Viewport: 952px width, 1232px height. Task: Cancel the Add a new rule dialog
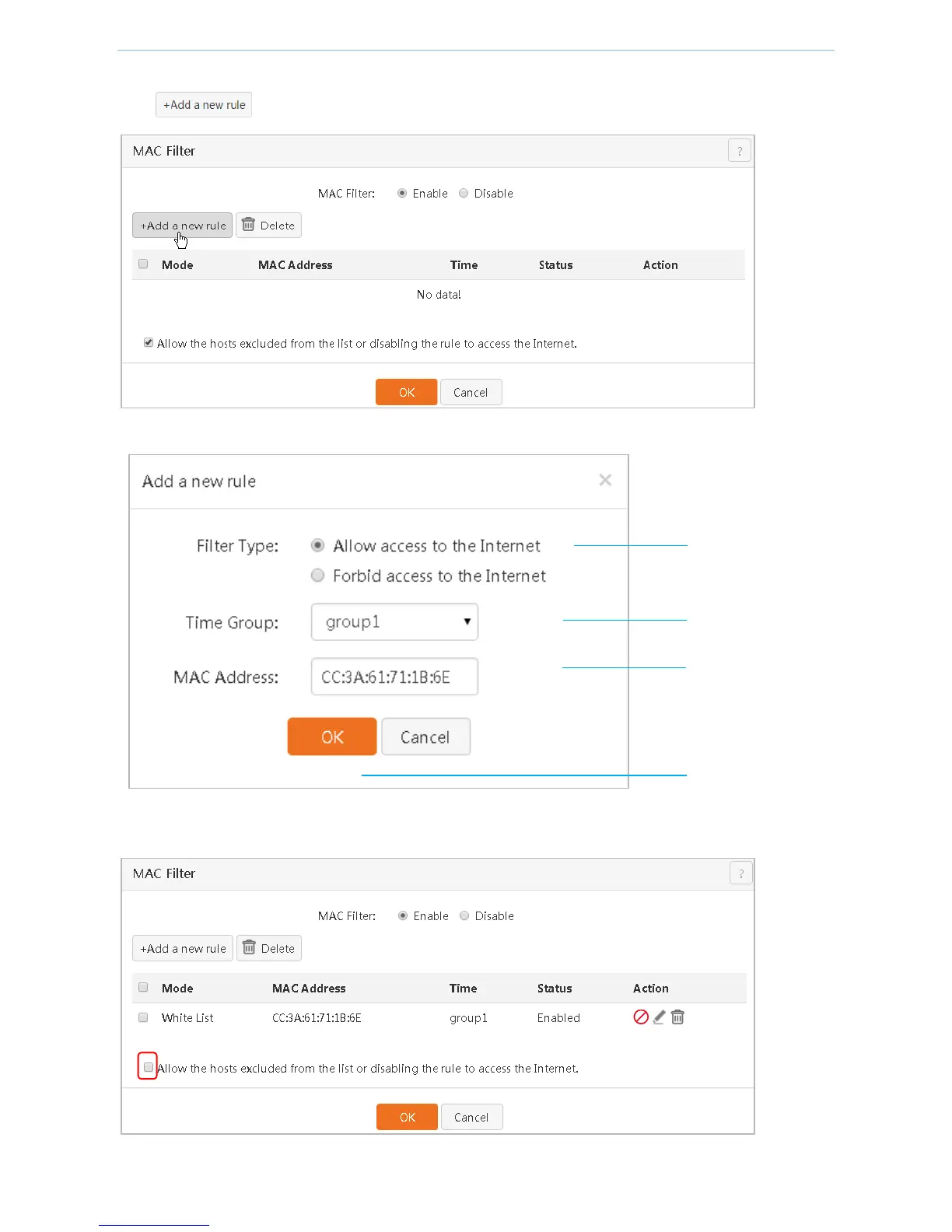425,737
